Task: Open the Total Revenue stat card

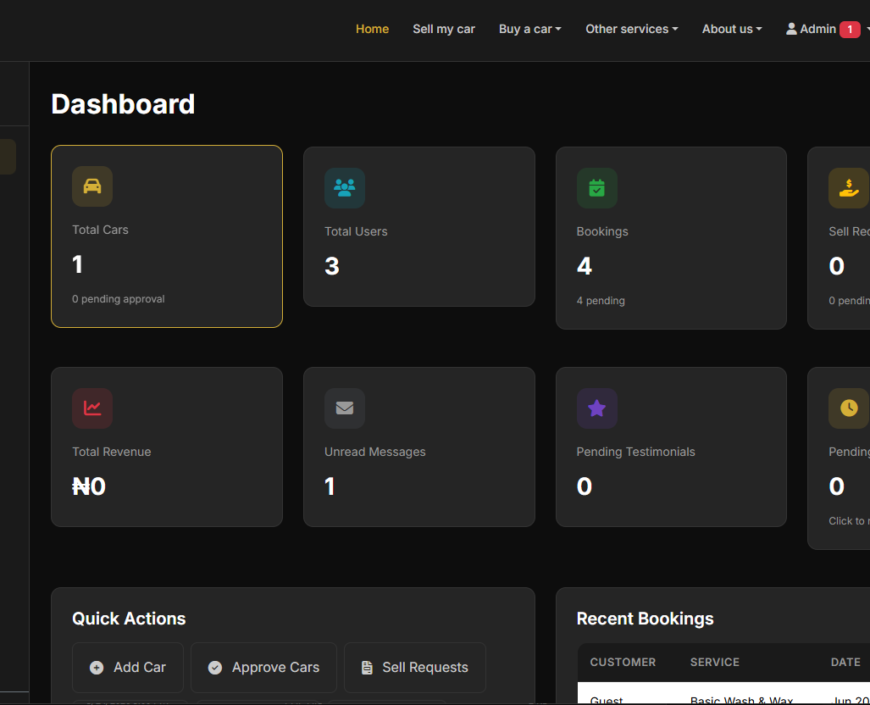Action: (x=166, y=447)
